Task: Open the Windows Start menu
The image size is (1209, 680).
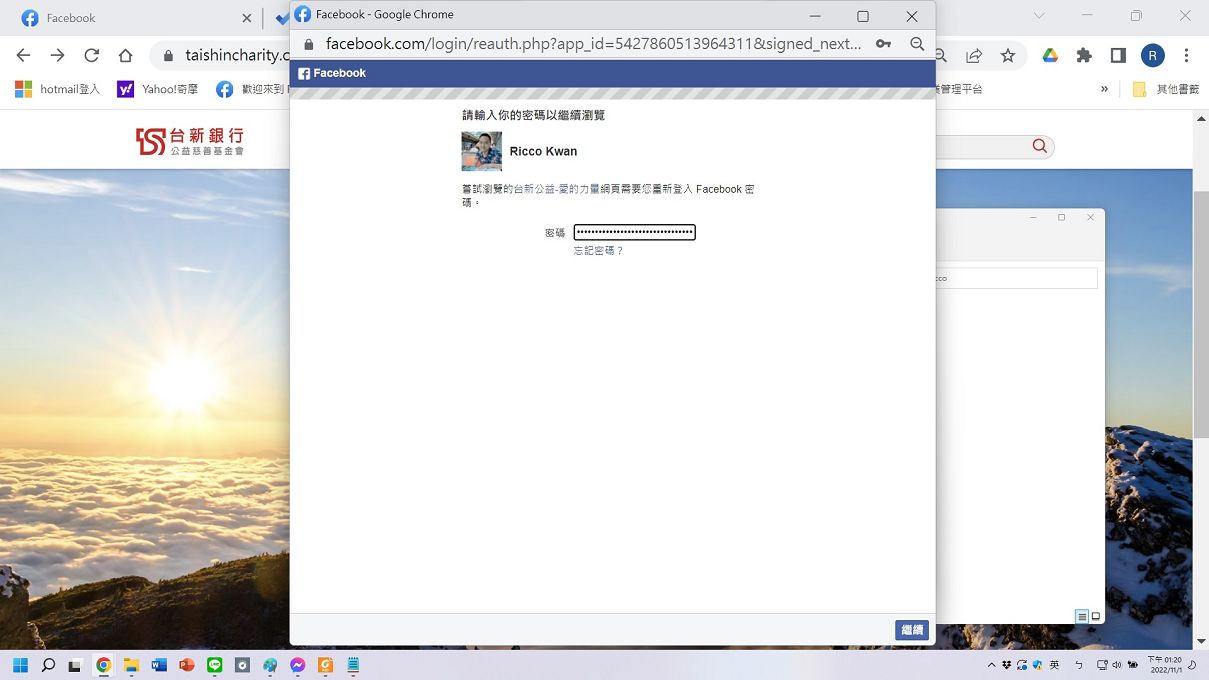Action: tap(20, 665)
